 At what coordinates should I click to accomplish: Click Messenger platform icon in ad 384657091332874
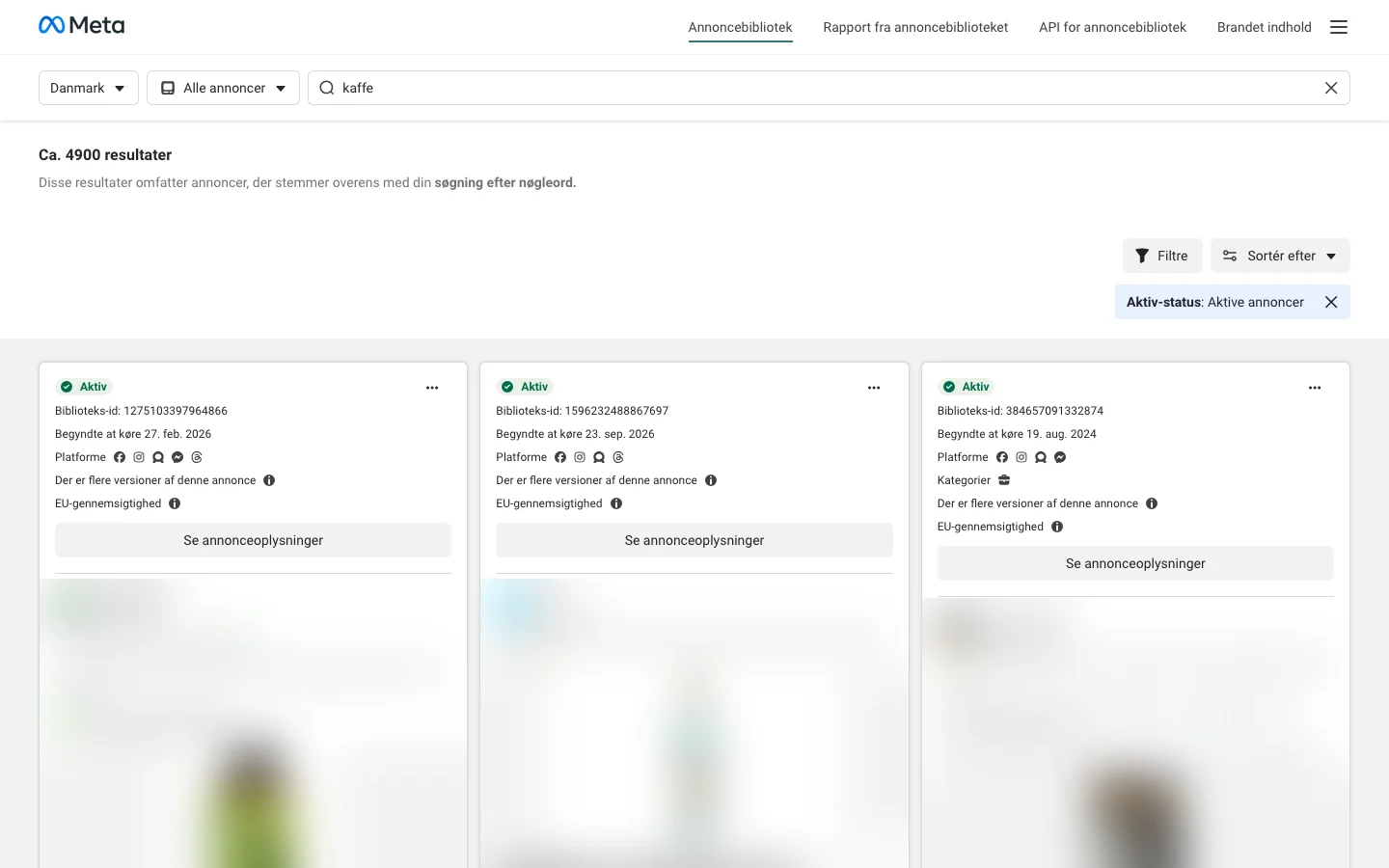(x=1060, y=457)
